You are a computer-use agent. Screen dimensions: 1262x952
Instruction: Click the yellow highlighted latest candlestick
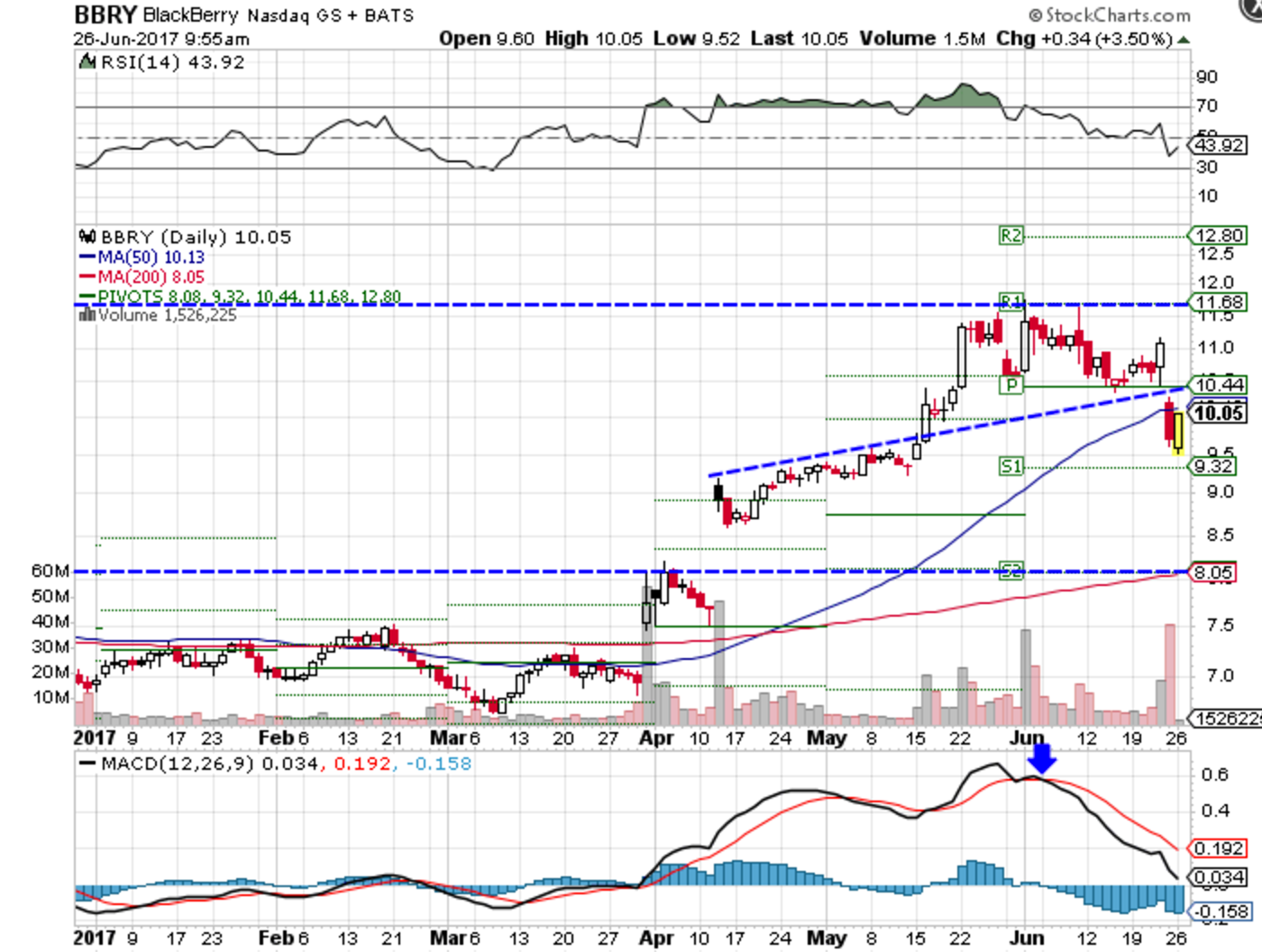[x=1178, y=433]
